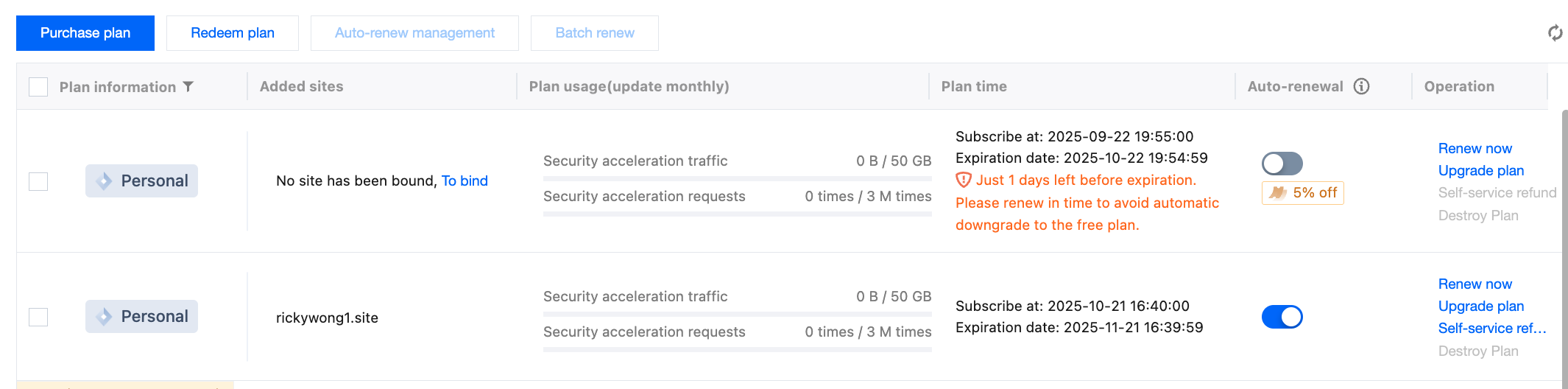Enable auto-renewal for the unbound plan
This screenshot has height=389, width=1568.
point(1282,164)
